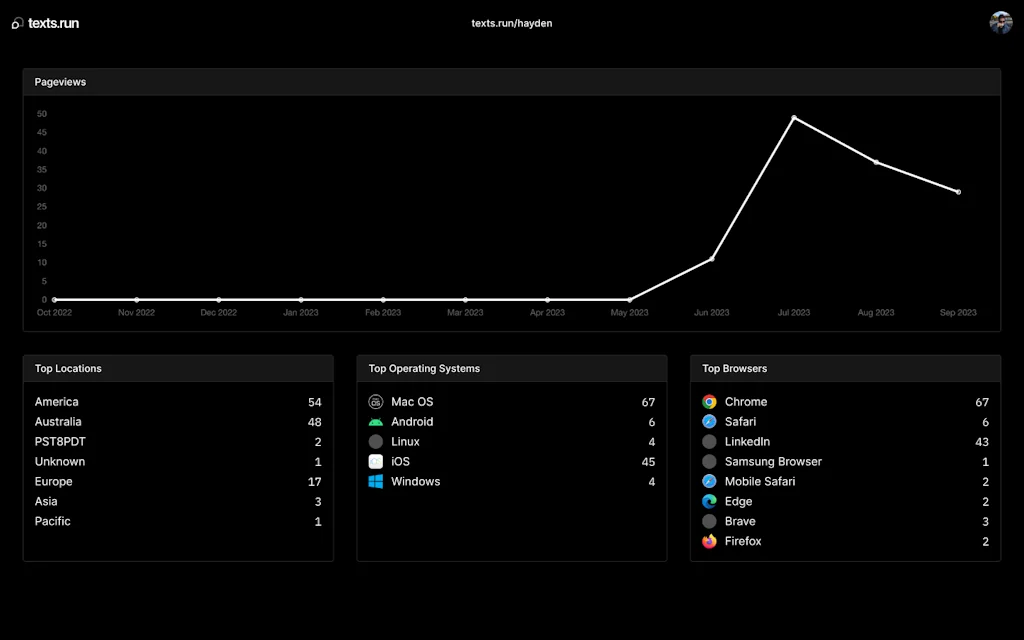Click the iOS icon
This screenshot has height=640, width=1024.
point(376,462)
